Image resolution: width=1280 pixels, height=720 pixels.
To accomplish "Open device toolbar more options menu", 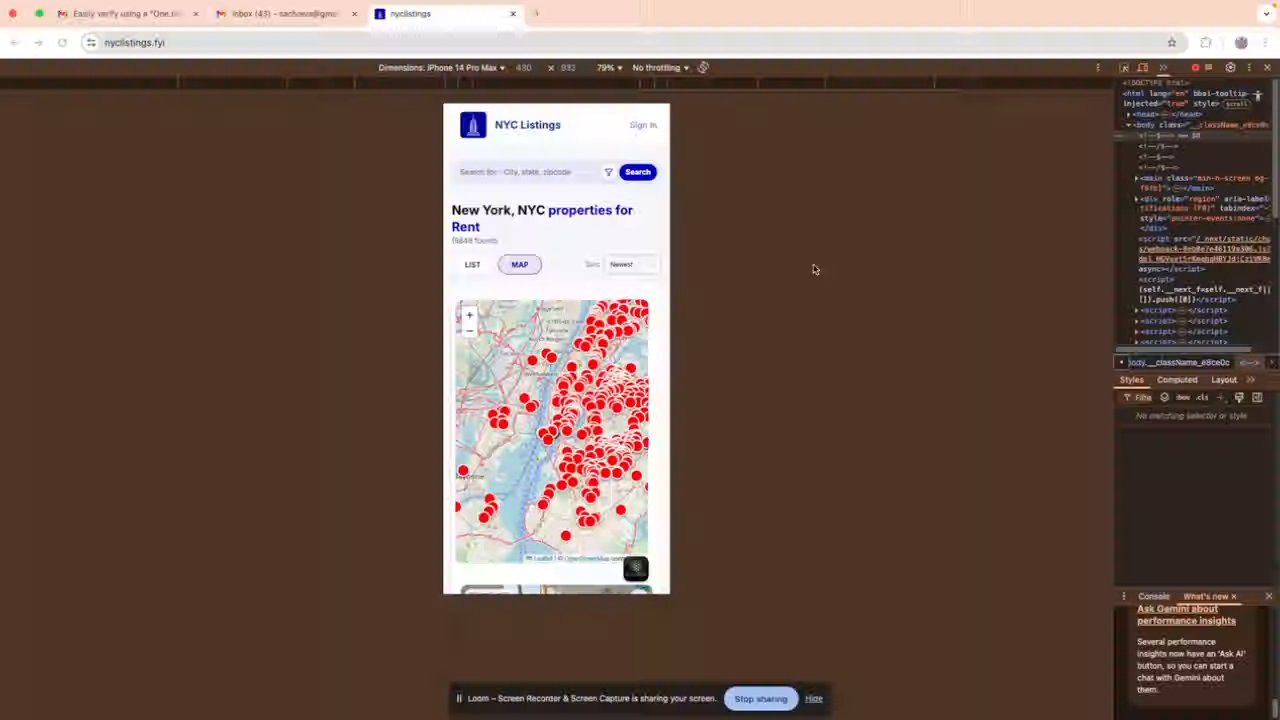I will (1098, 68).
